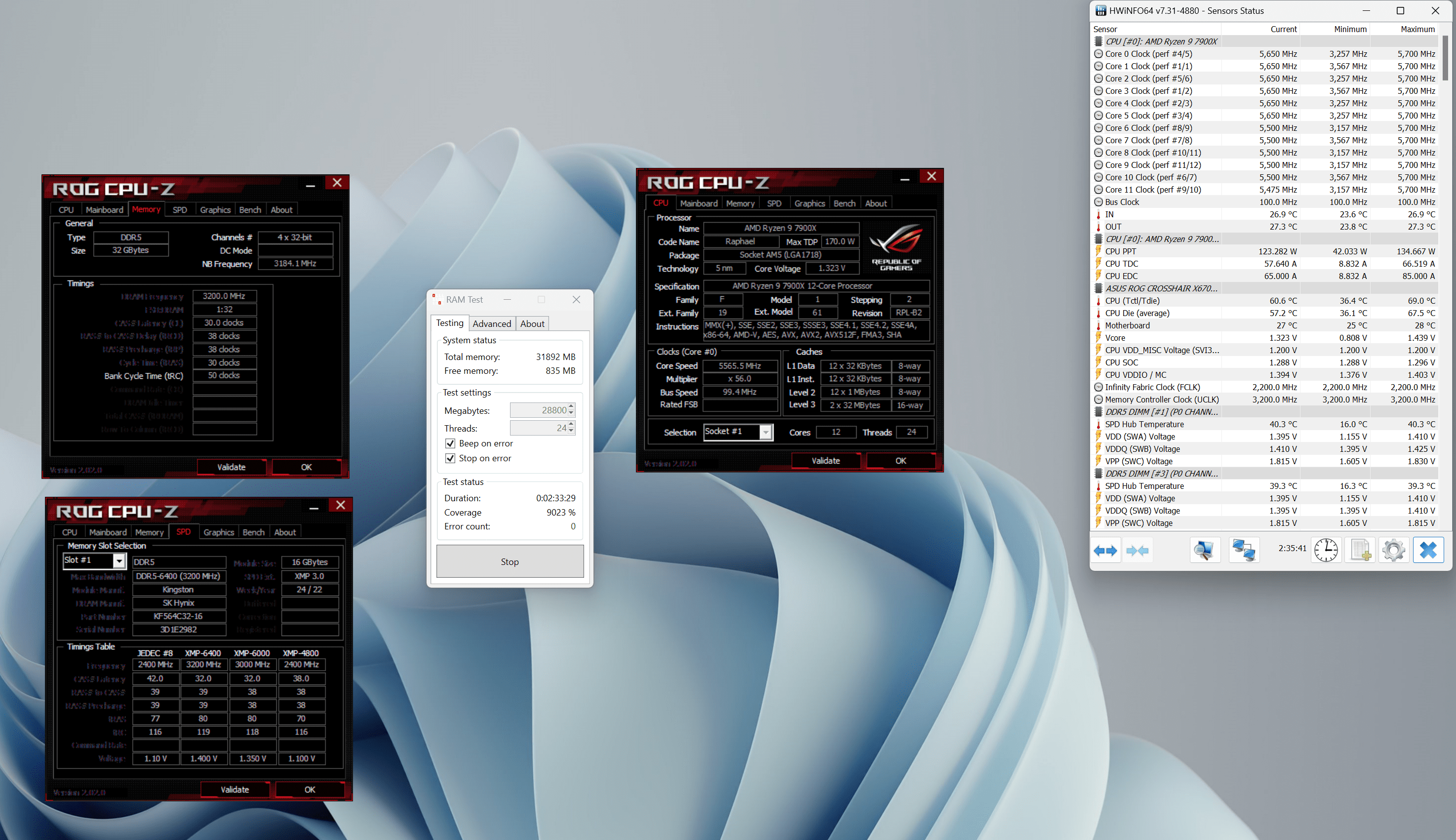The image size is (1456, 840).
Task: Open the Slot #1 memory slot dropdown
Action: click(119, 560)
